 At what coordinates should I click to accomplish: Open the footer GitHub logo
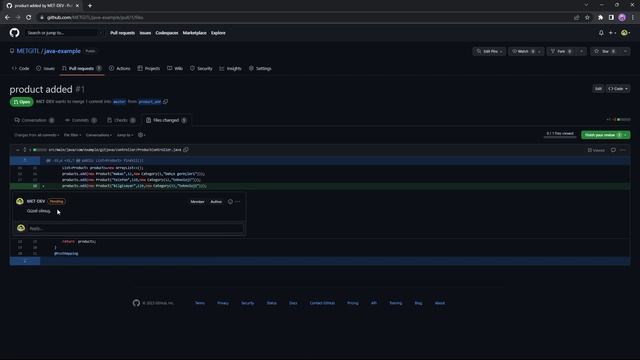(x=136, y=303)
